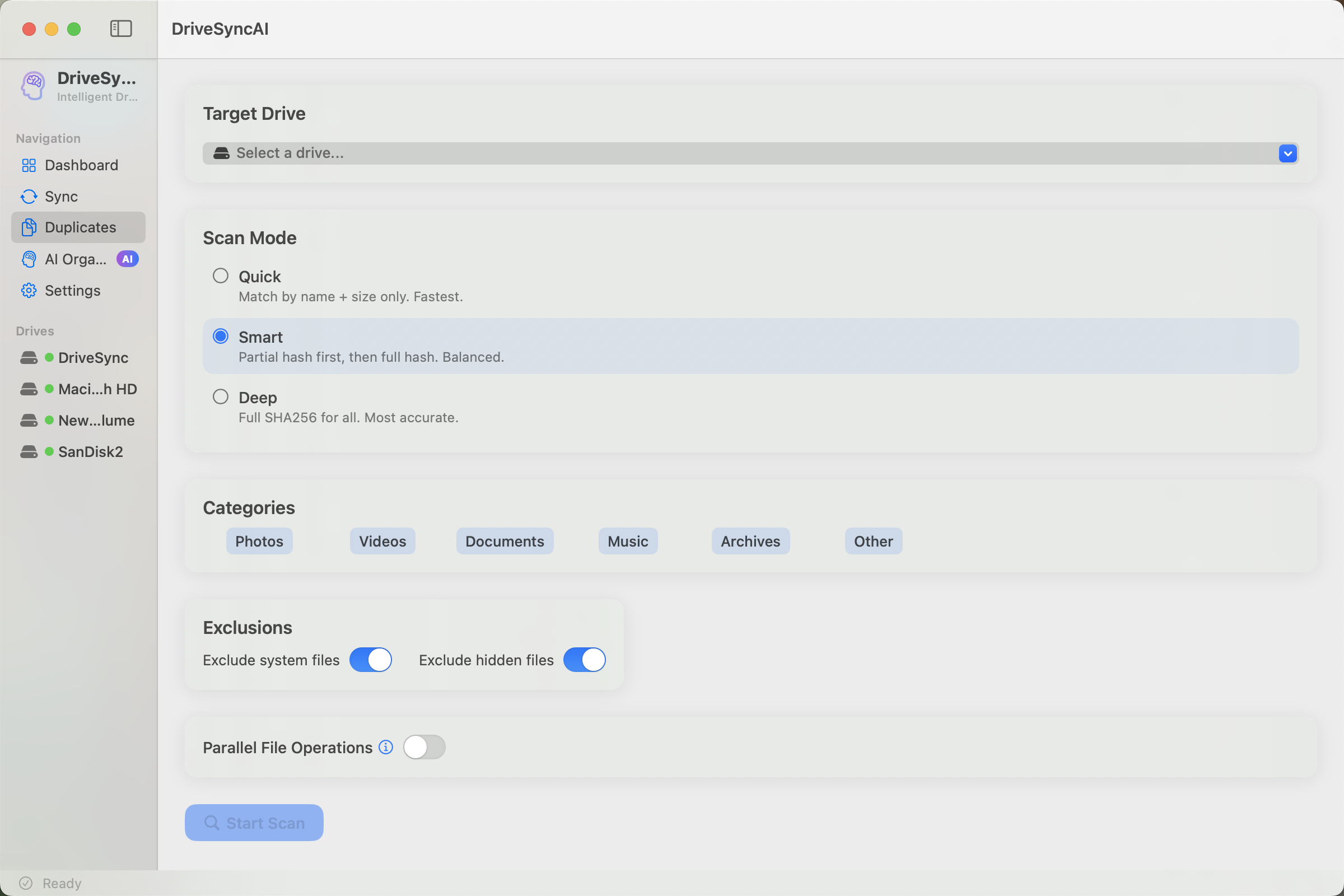
Task: Open Settings gear in sidebar
Action: tap(72, 290)
